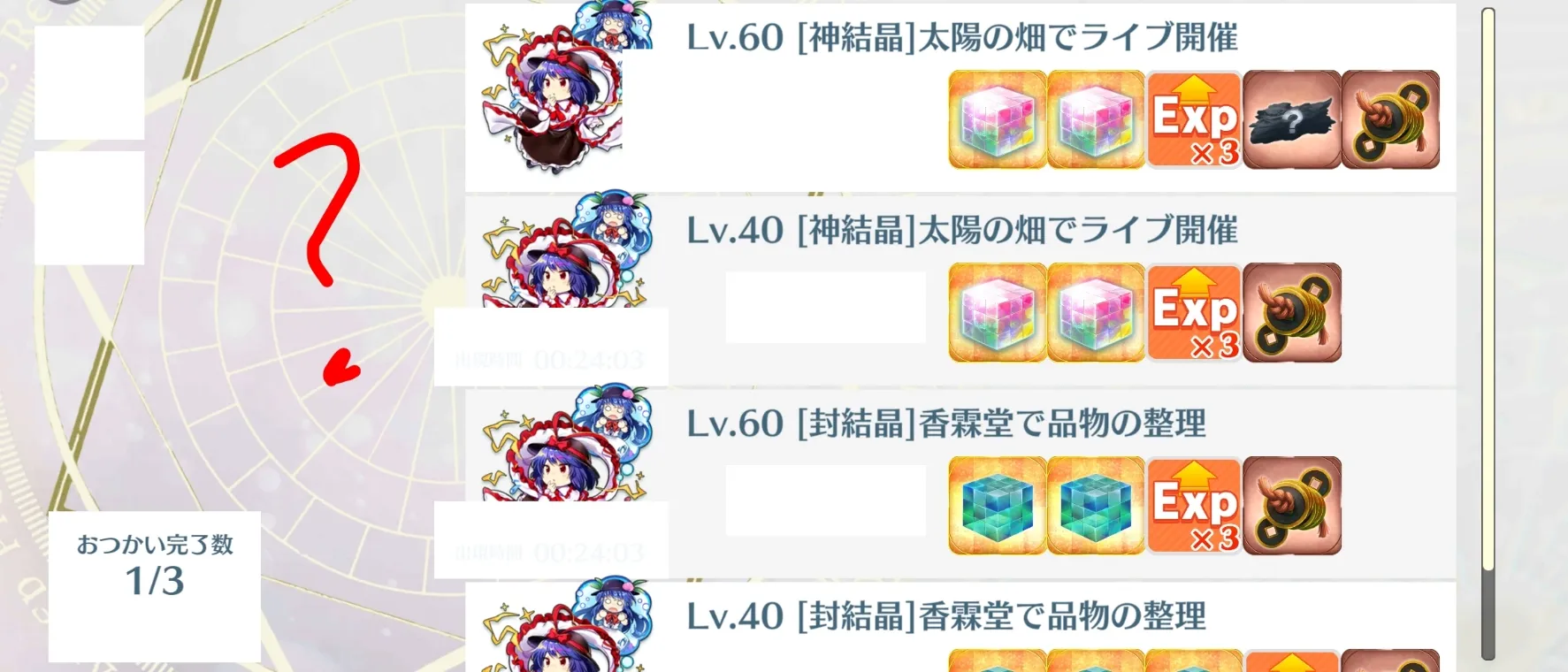This screenshot has width=1568, height=672.
Task: Tap the second rainbow cube in Lv.40 神結晶 row
Action: (1096, 312)
